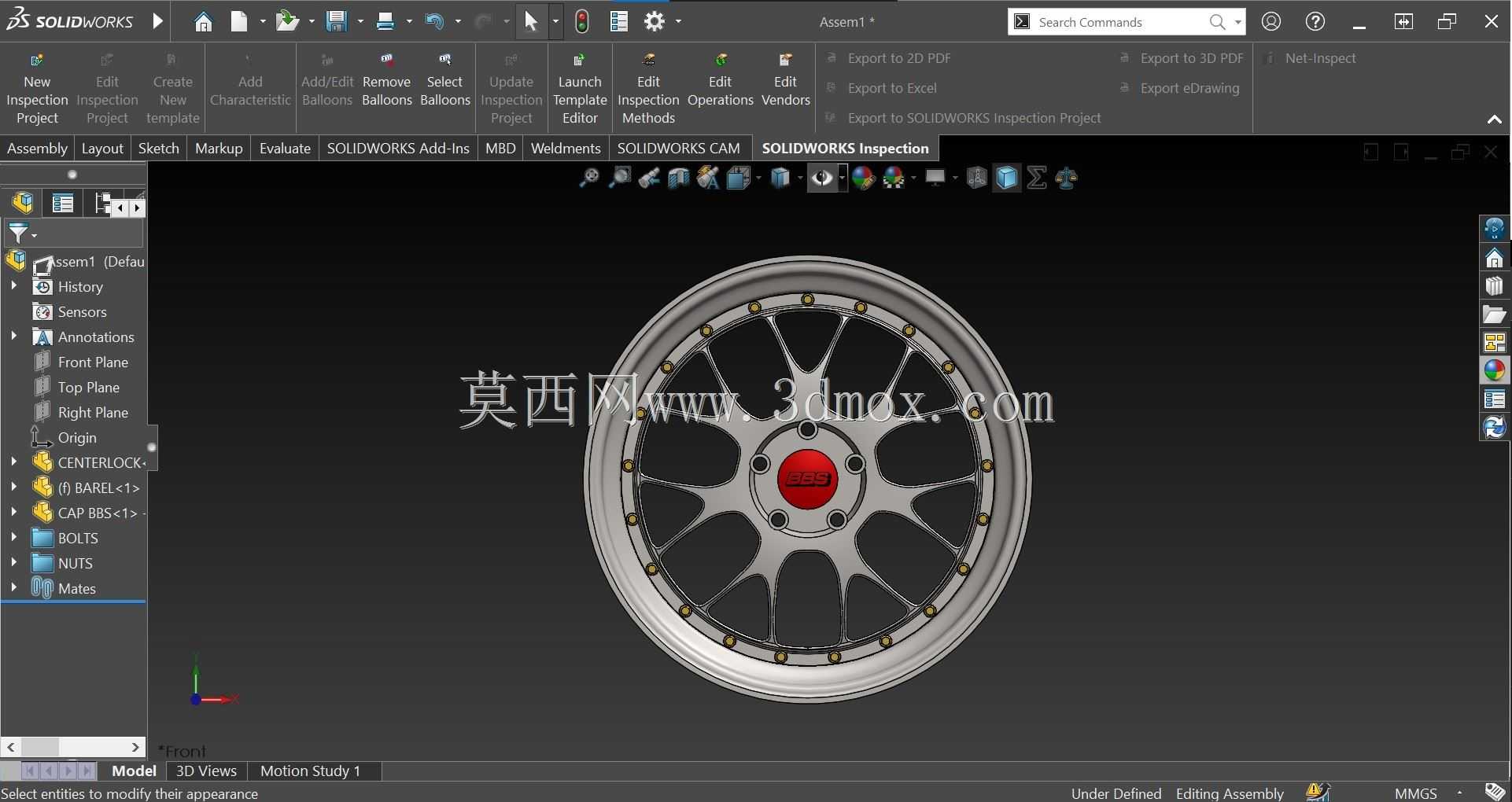Toggle the Hide/Show Items eye button
1512x802 pixels.
[822, 178]
